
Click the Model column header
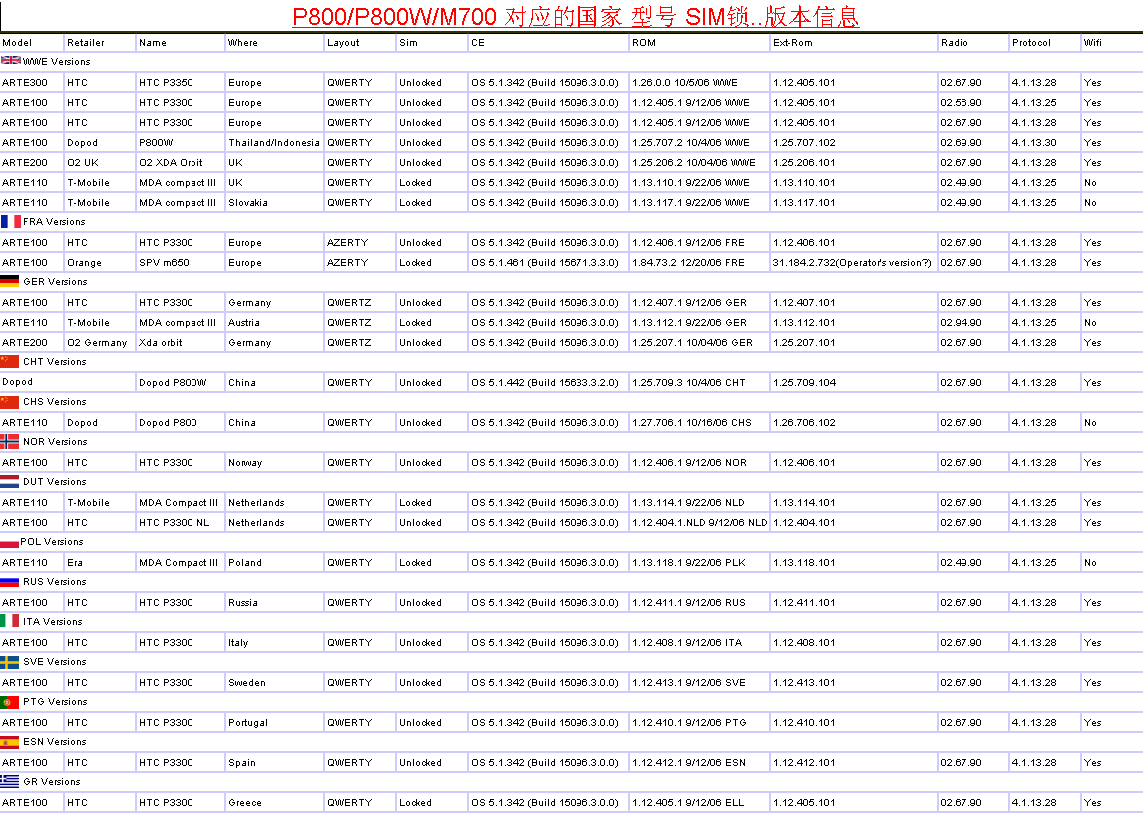(17, 42)
